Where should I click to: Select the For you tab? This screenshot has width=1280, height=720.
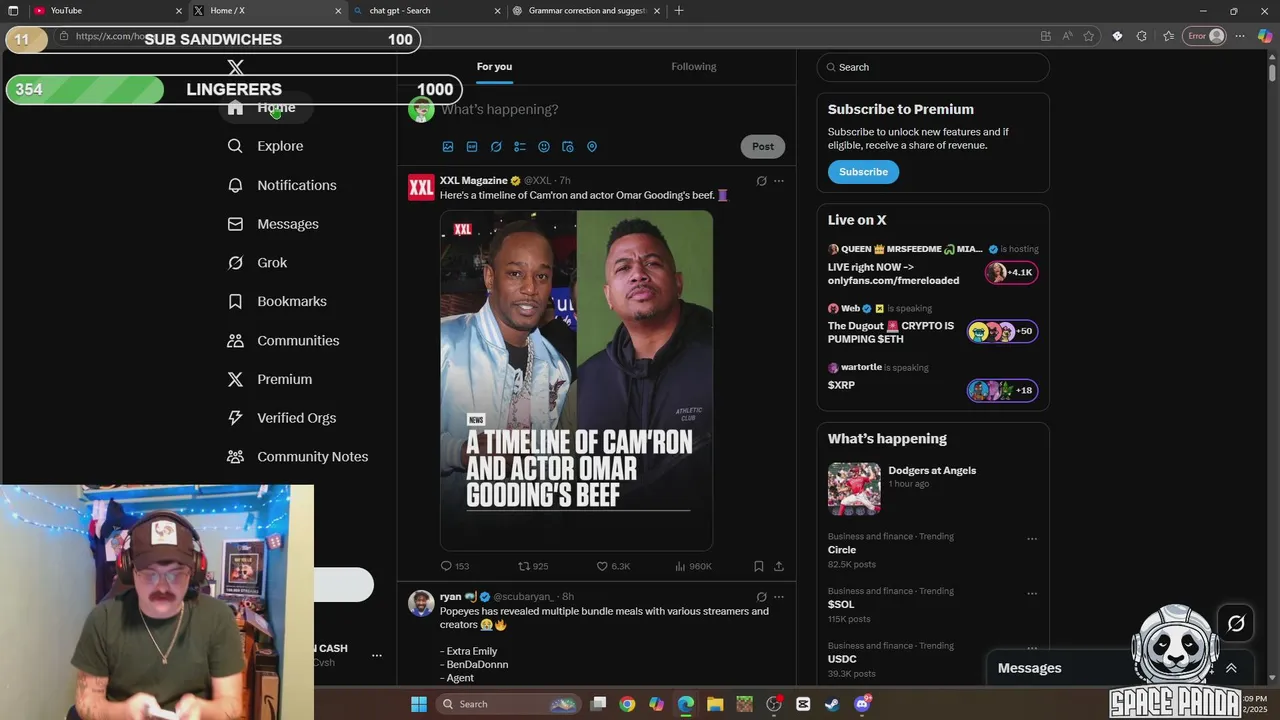(x=494, y=67)
